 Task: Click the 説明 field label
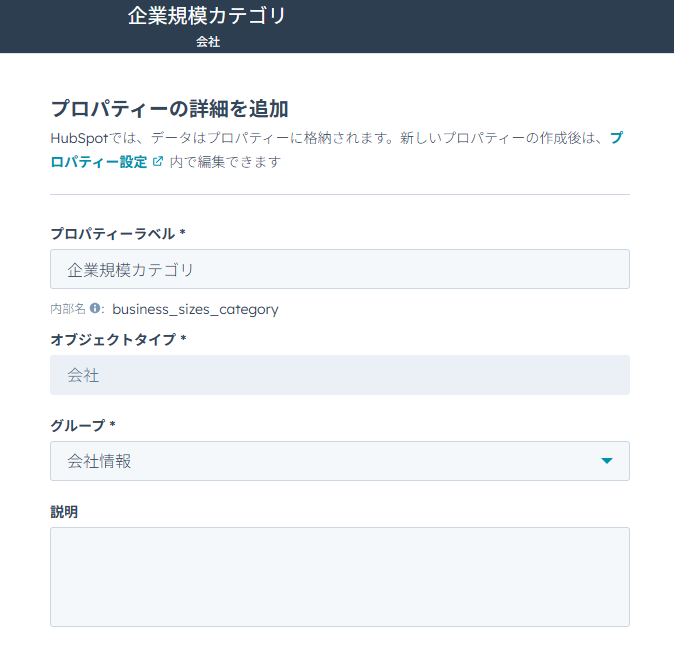(64, 511)
